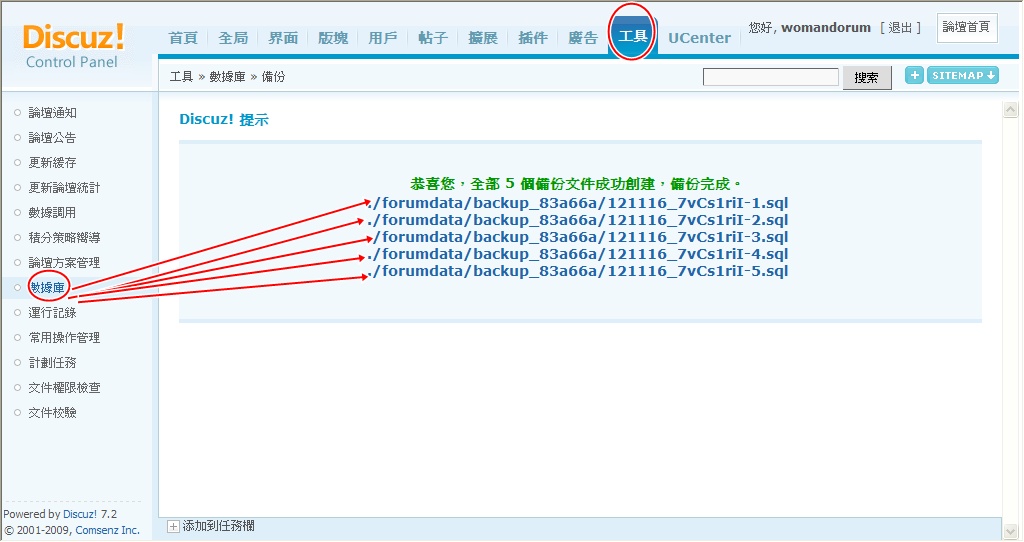Click the plus icon beside Sitemap
Screen dimensions: 1024x542
click(914, 76)
